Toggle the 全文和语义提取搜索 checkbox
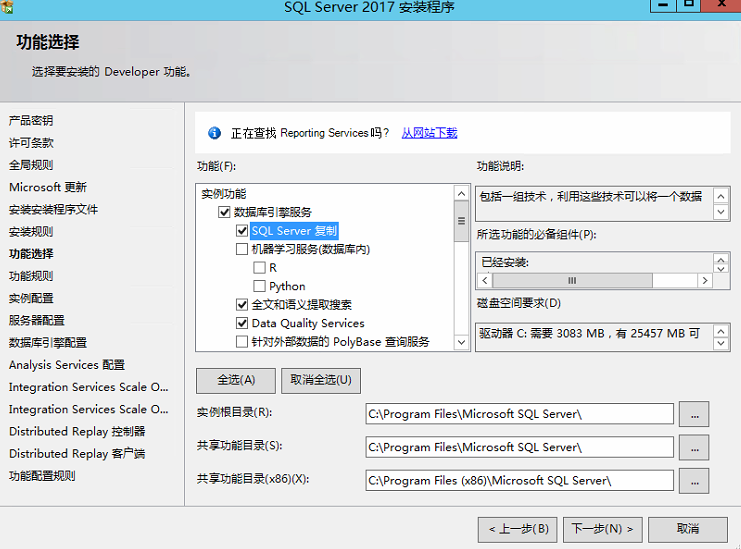Image resolution: width=741 pixels, height=549 pixels. (x=242, y=305)
